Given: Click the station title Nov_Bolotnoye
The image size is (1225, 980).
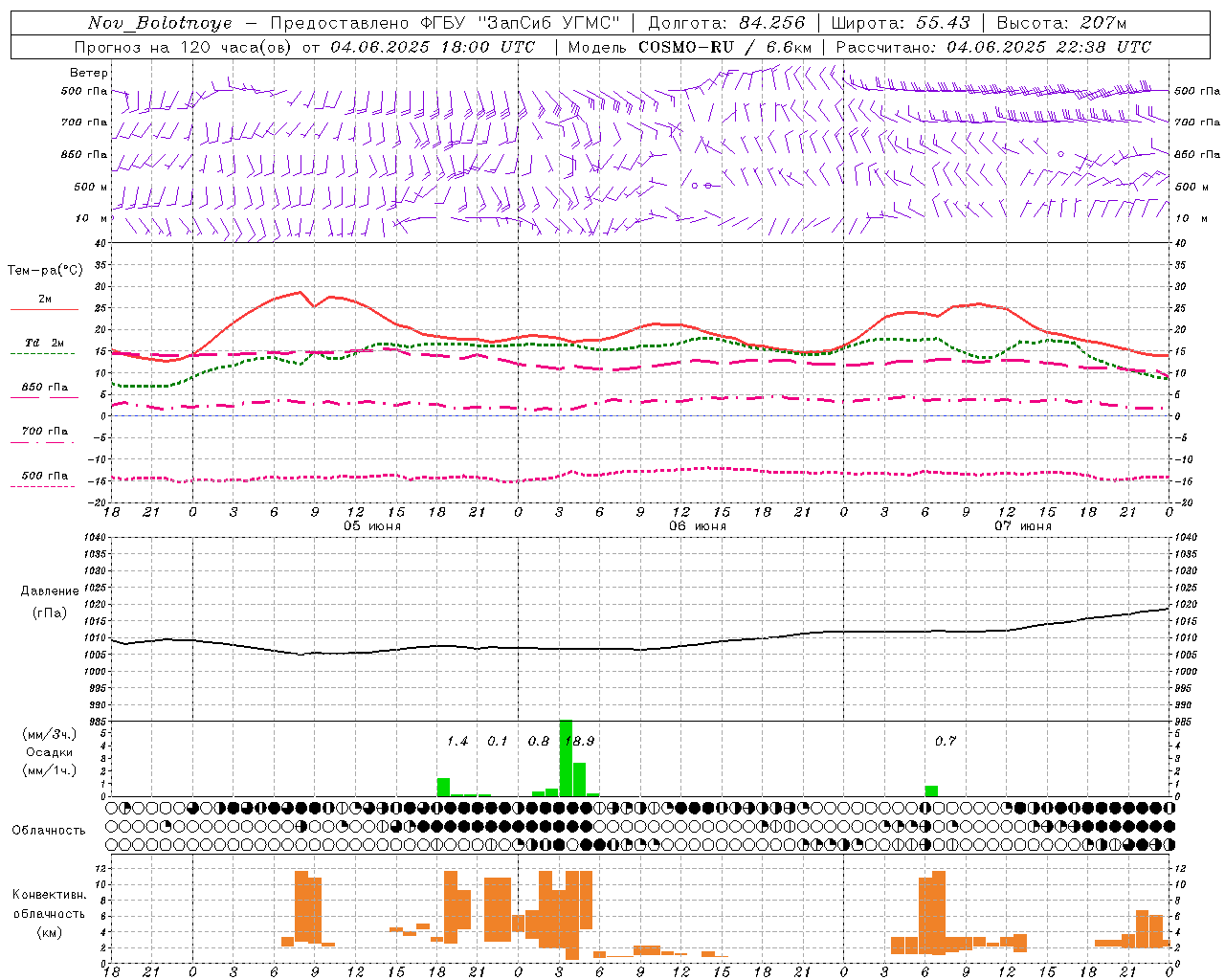Looking at the screenshot, I should 160,23.
